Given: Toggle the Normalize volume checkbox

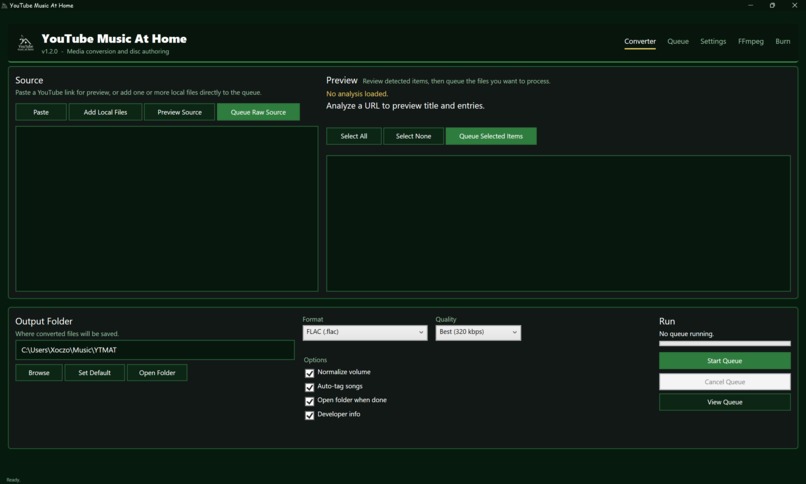Looking at the screenshot, I should (x=309, y=373).
